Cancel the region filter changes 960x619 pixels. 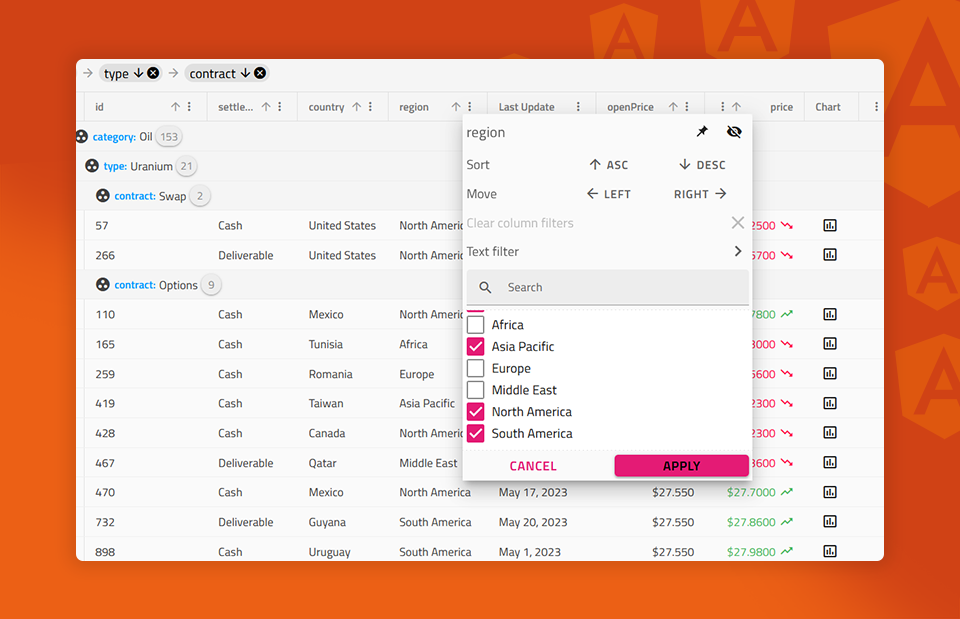(533, 465)
